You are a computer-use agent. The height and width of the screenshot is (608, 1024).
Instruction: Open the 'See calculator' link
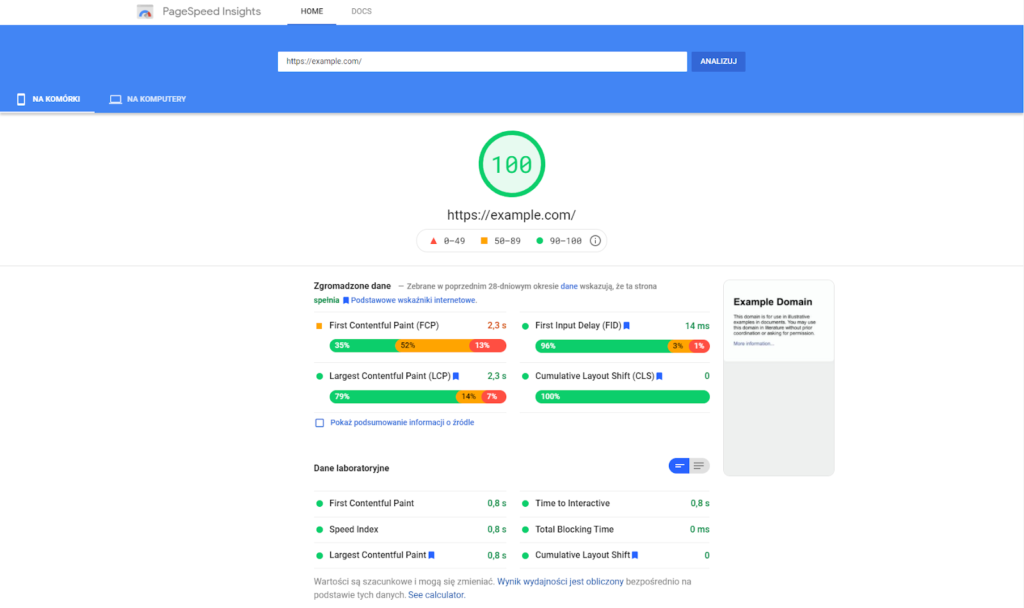436,595
